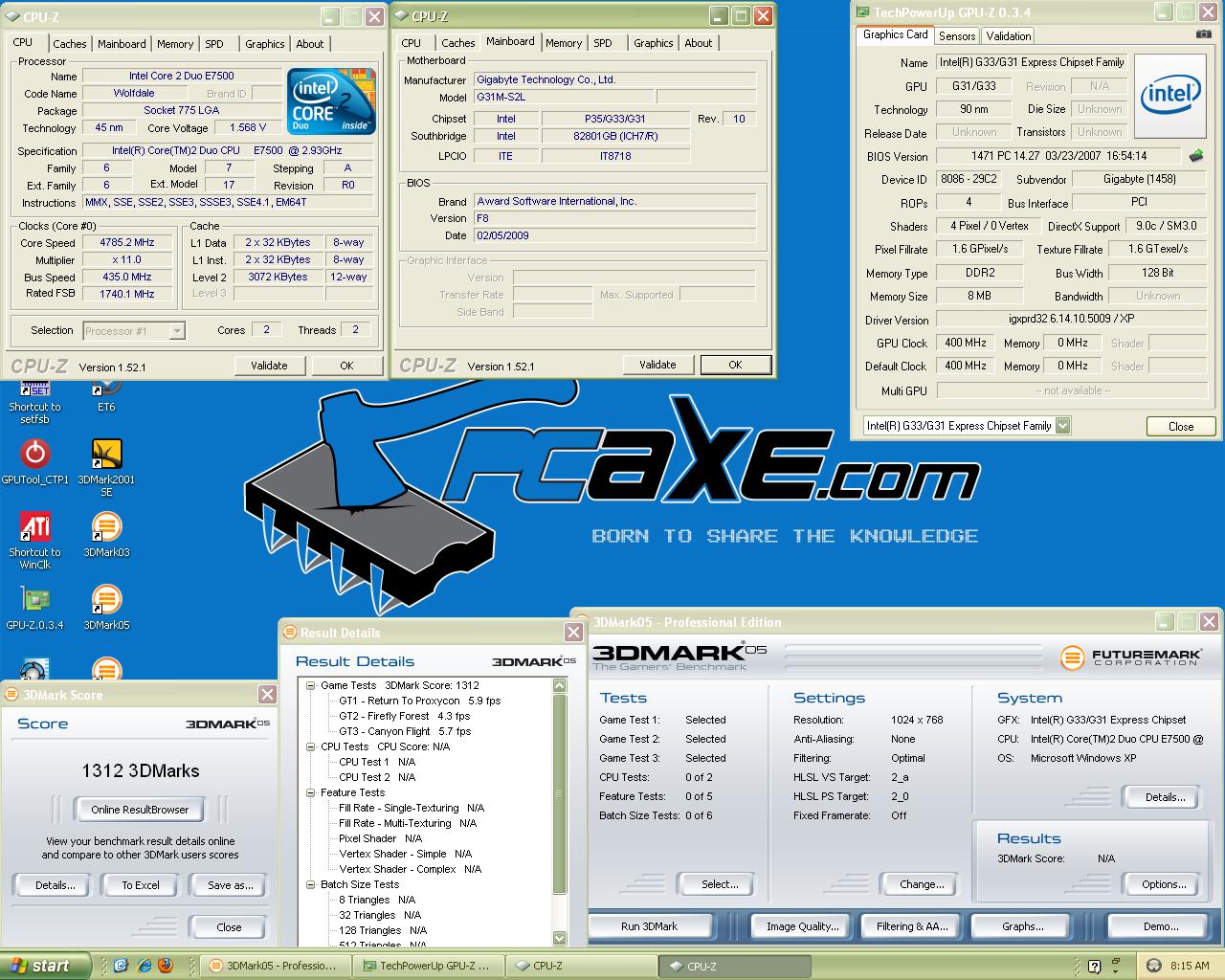Click Select under Tests in 3DMark05
The height and width of the screenshot is (980, 1225).
pyautogui.click(x=720, y=884)
